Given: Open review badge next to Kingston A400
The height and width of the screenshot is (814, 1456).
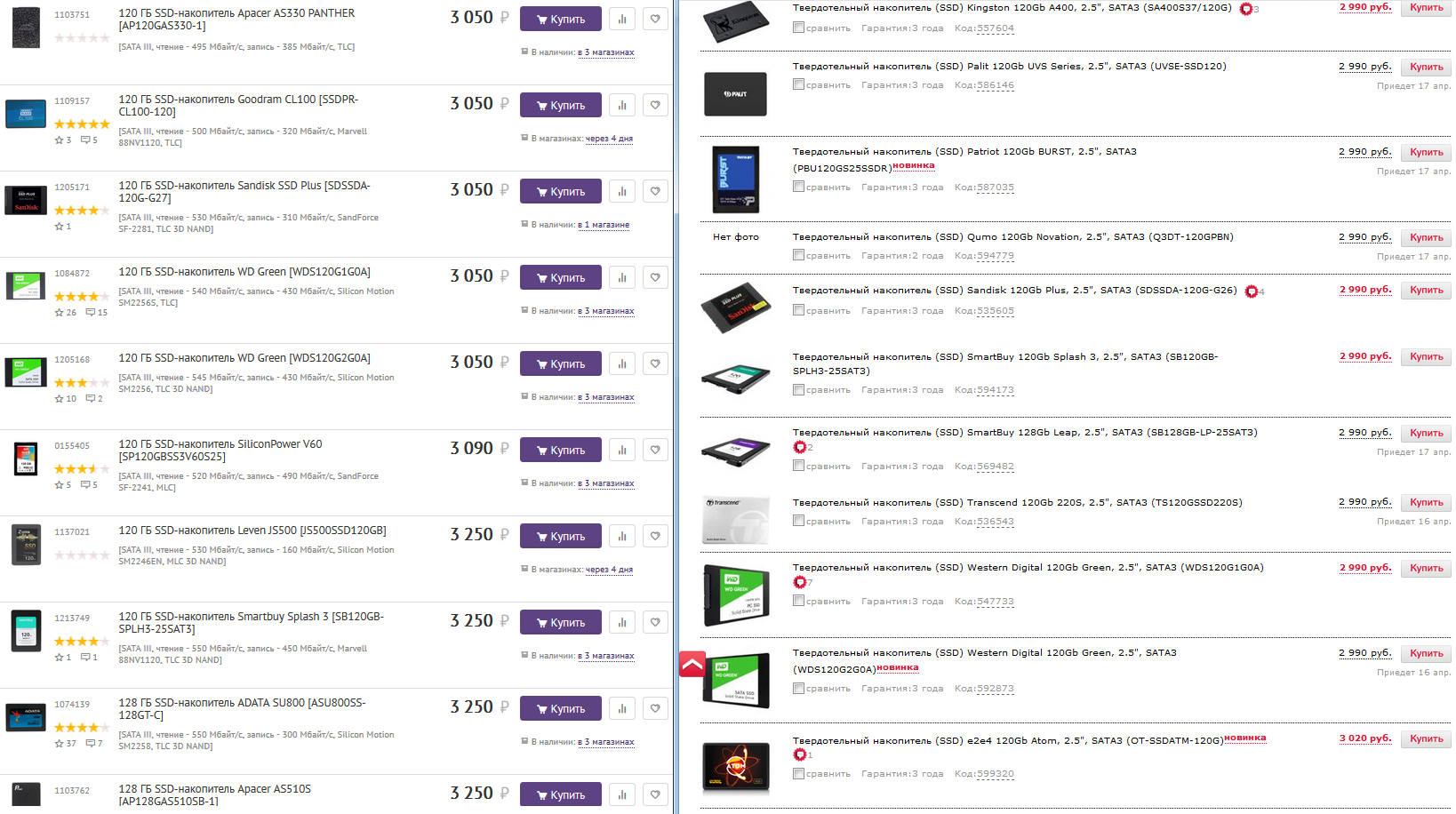Looking at the screenshot, I should [x=1246, y=9].
